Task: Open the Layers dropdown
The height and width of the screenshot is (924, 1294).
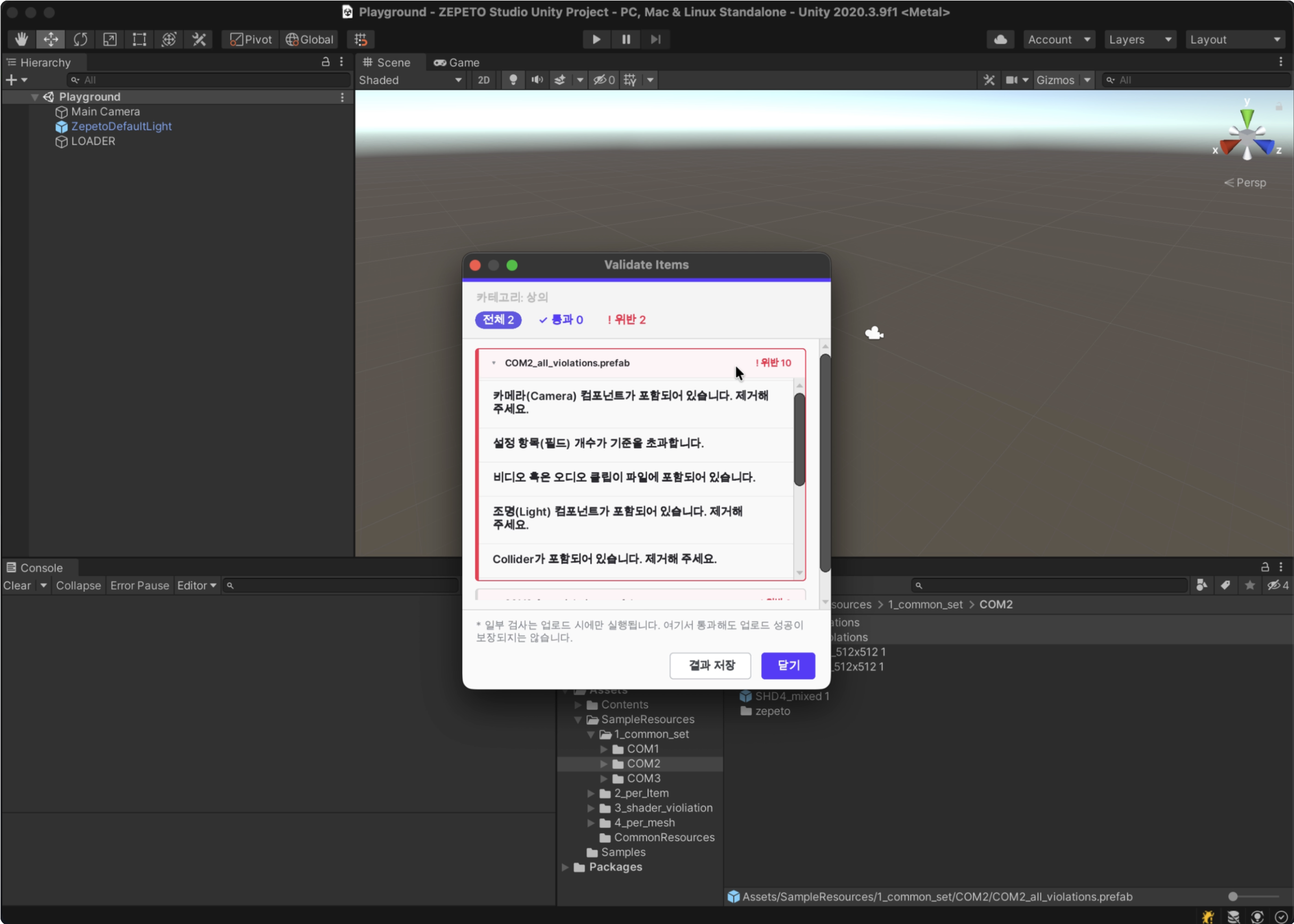Action: [1140, 39]
